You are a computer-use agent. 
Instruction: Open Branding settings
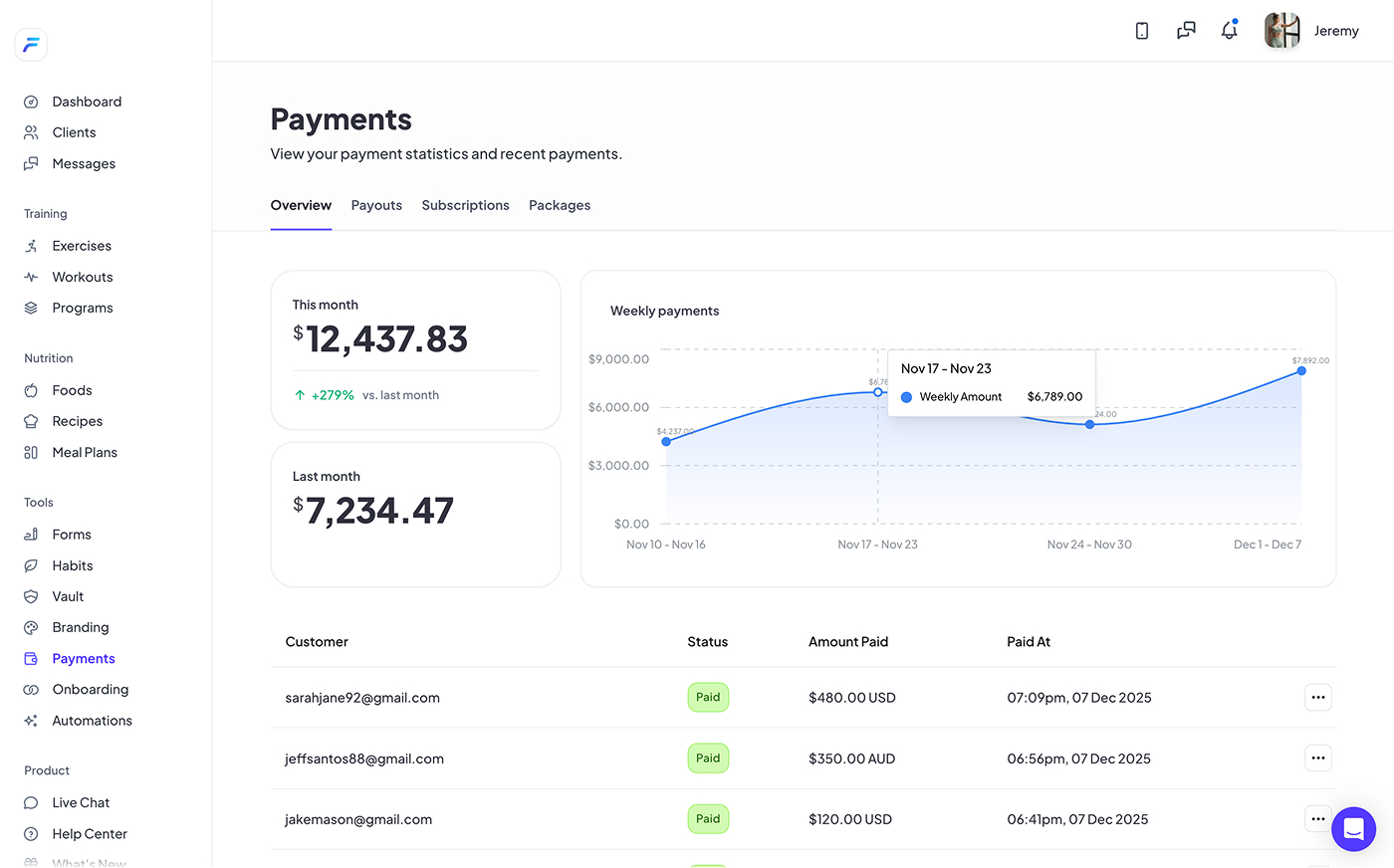[80, 627]
